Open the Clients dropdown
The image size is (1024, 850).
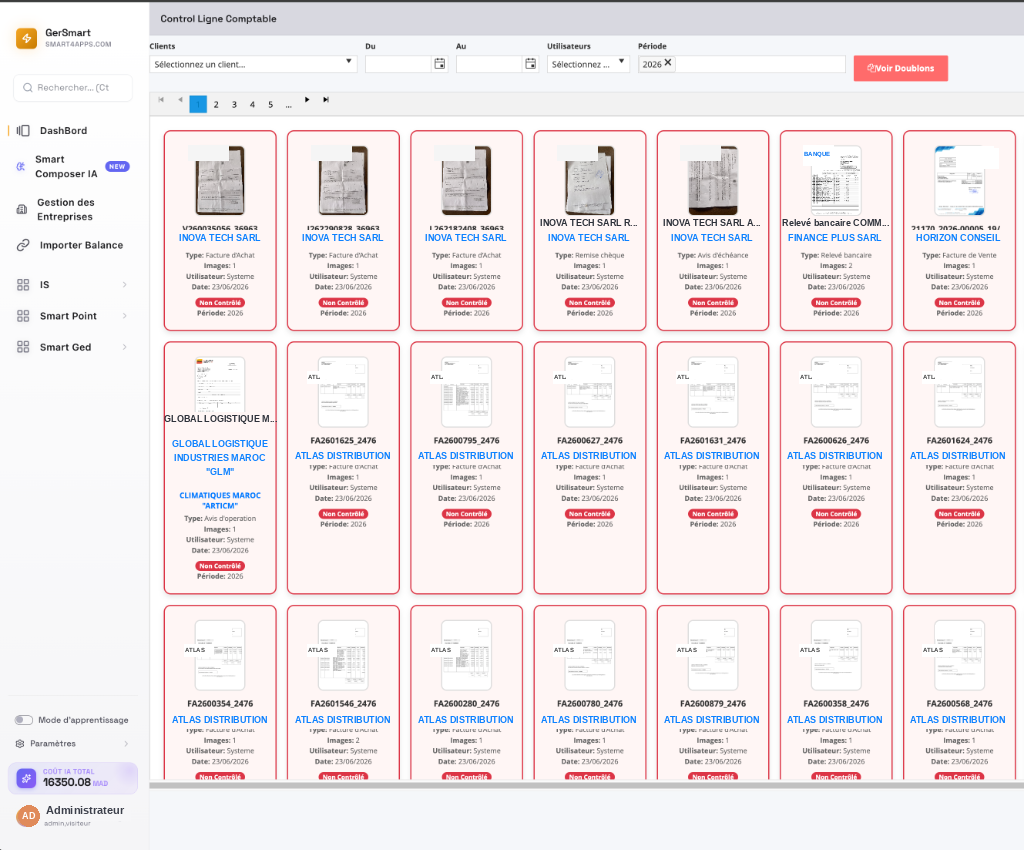(253, 64)
